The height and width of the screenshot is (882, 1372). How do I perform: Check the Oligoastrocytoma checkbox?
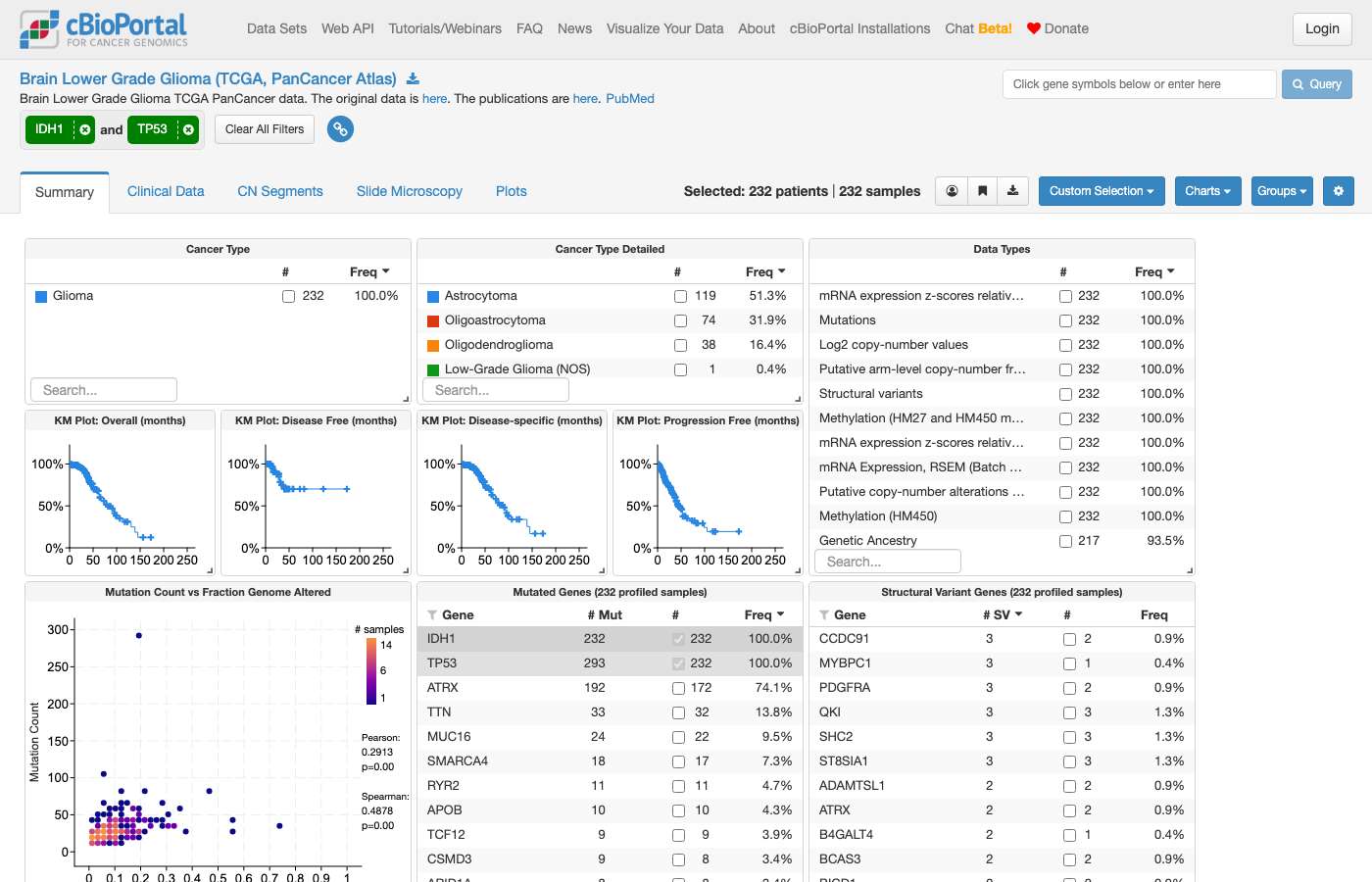[680, 320]
